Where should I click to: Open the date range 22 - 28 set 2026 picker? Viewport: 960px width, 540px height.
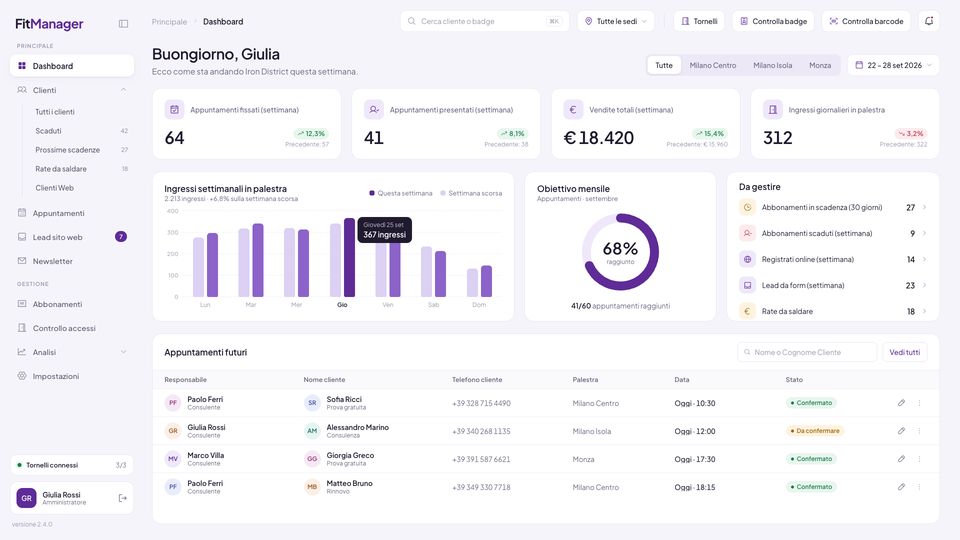pyautogui.click(x=893, y=65)
